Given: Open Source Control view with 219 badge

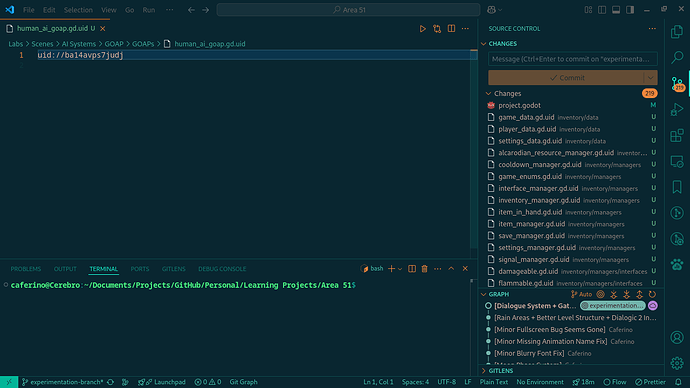Looking at the screenshot, I should click(678, 84).
